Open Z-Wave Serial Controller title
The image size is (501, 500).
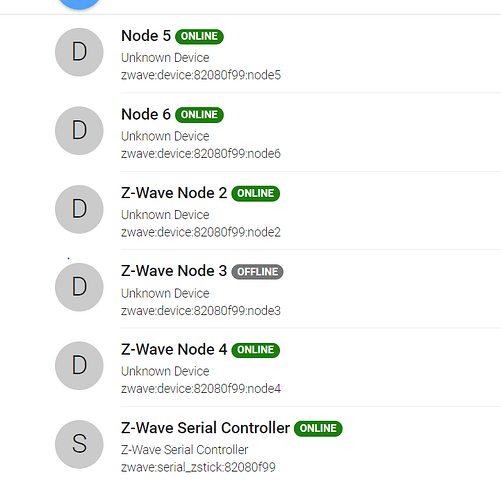[205, 428]
